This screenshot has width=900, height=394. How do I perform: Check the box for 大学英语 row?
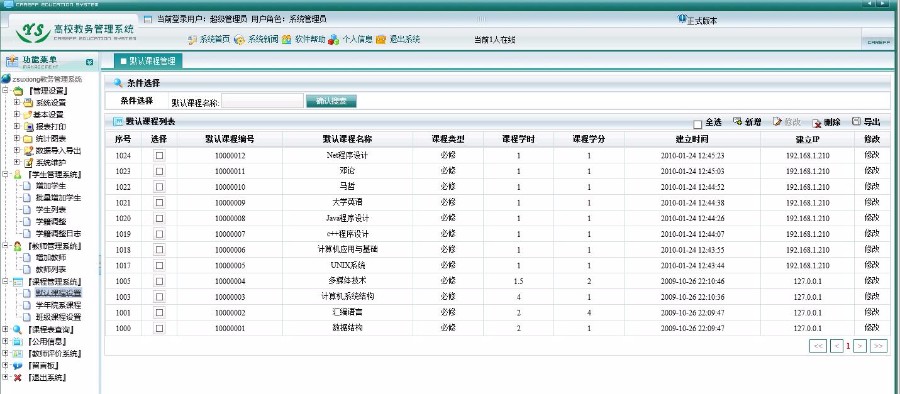pos(160,202)
